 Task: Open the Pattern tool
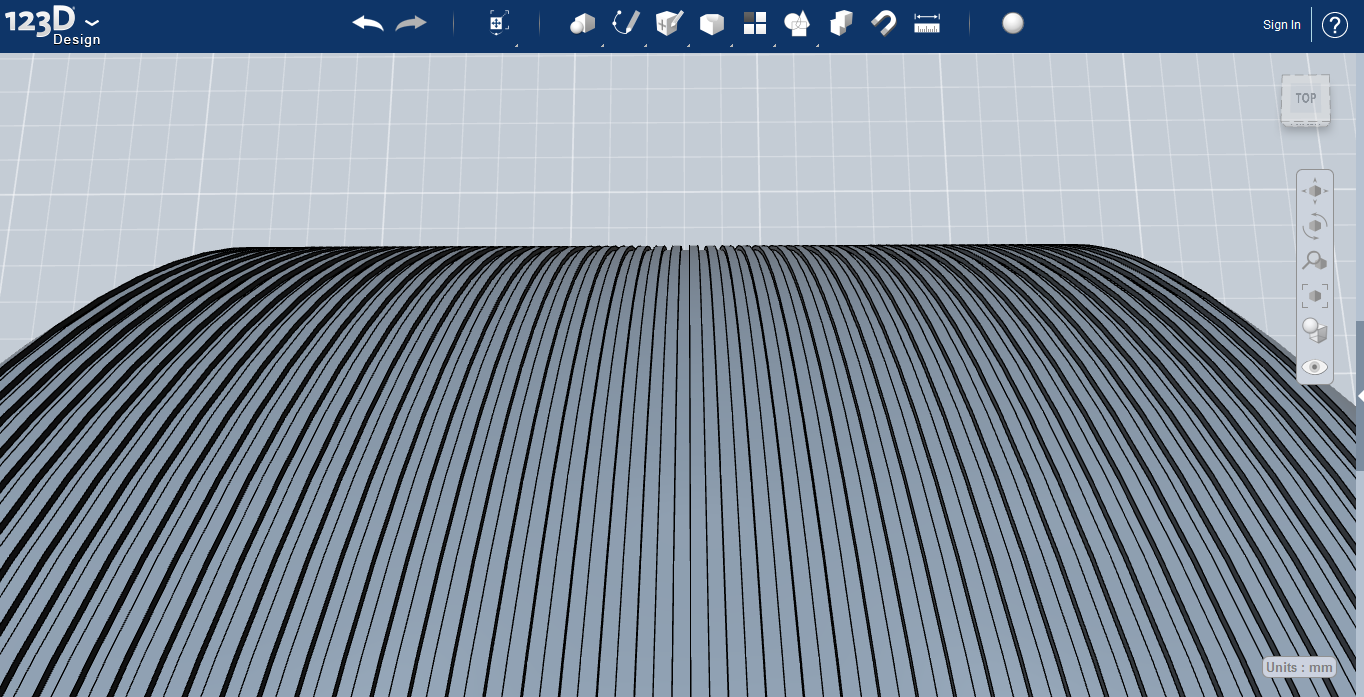coord(754,23)
